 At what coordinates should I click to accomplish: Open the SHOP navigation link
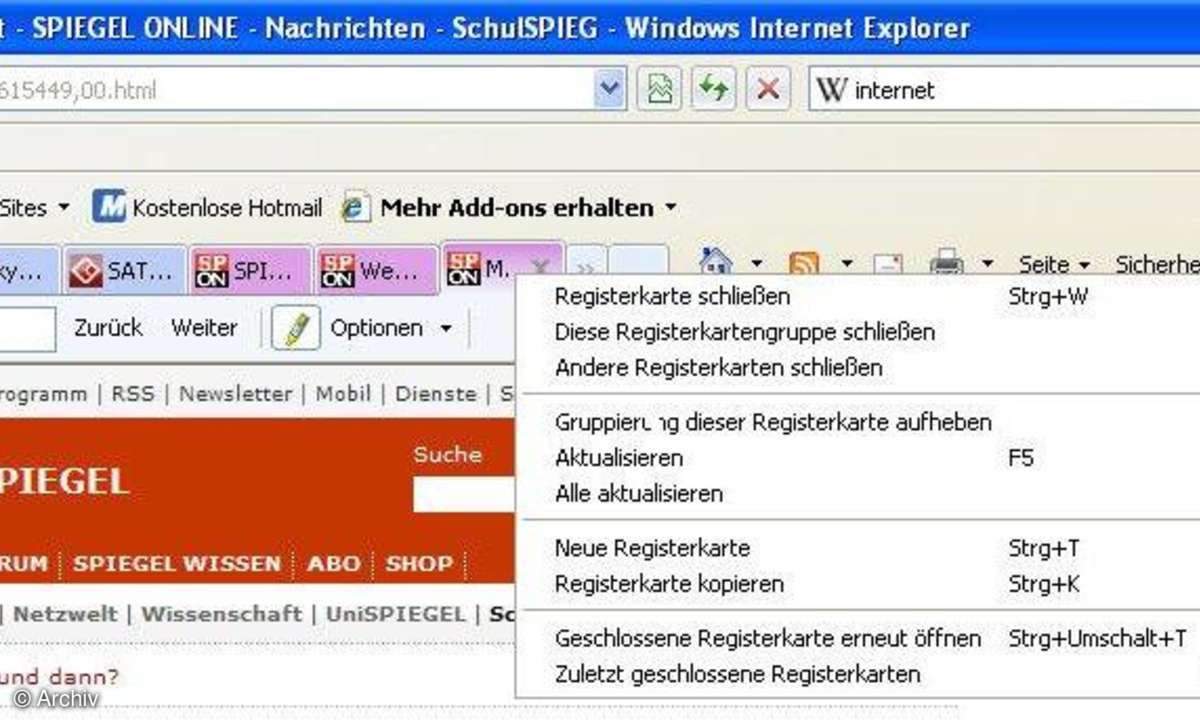point(419,563)
